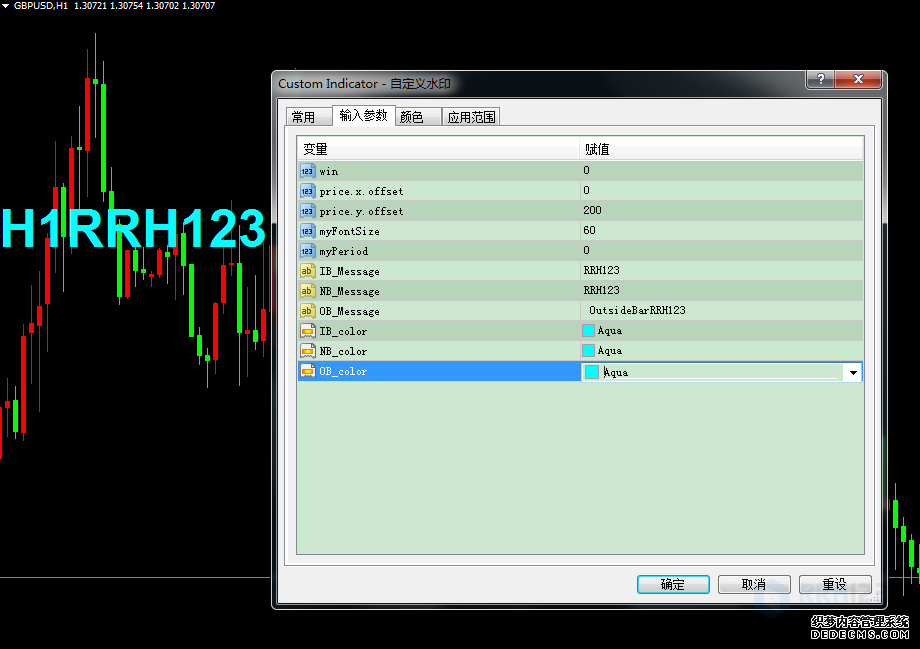Close the Custom Indicator dialog
The width and height of the screenshot is (920, 649).
pyautogui.click(x=858, y=79)
